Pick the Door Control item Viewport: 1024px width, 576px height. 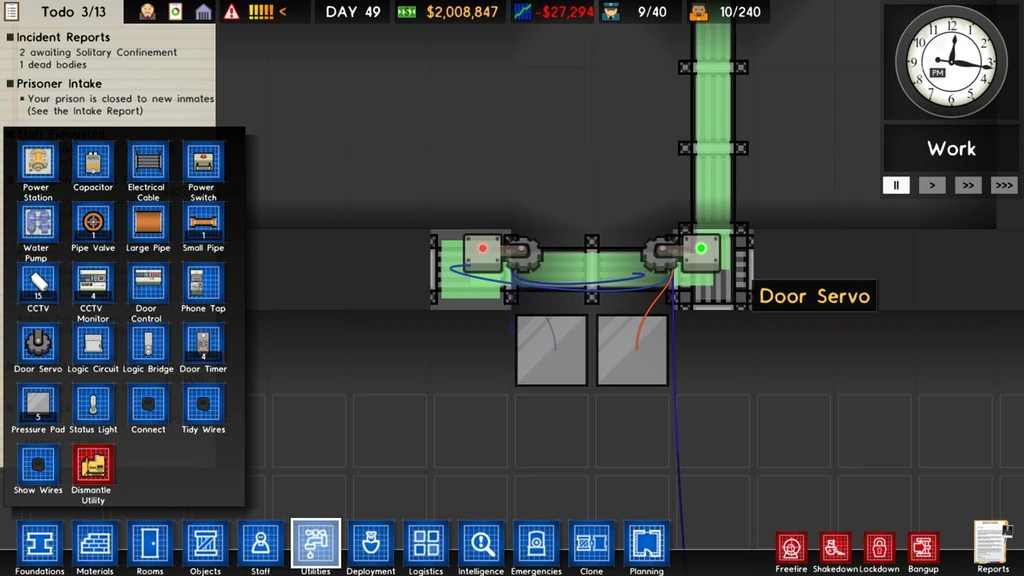click(x=148, y=283)
